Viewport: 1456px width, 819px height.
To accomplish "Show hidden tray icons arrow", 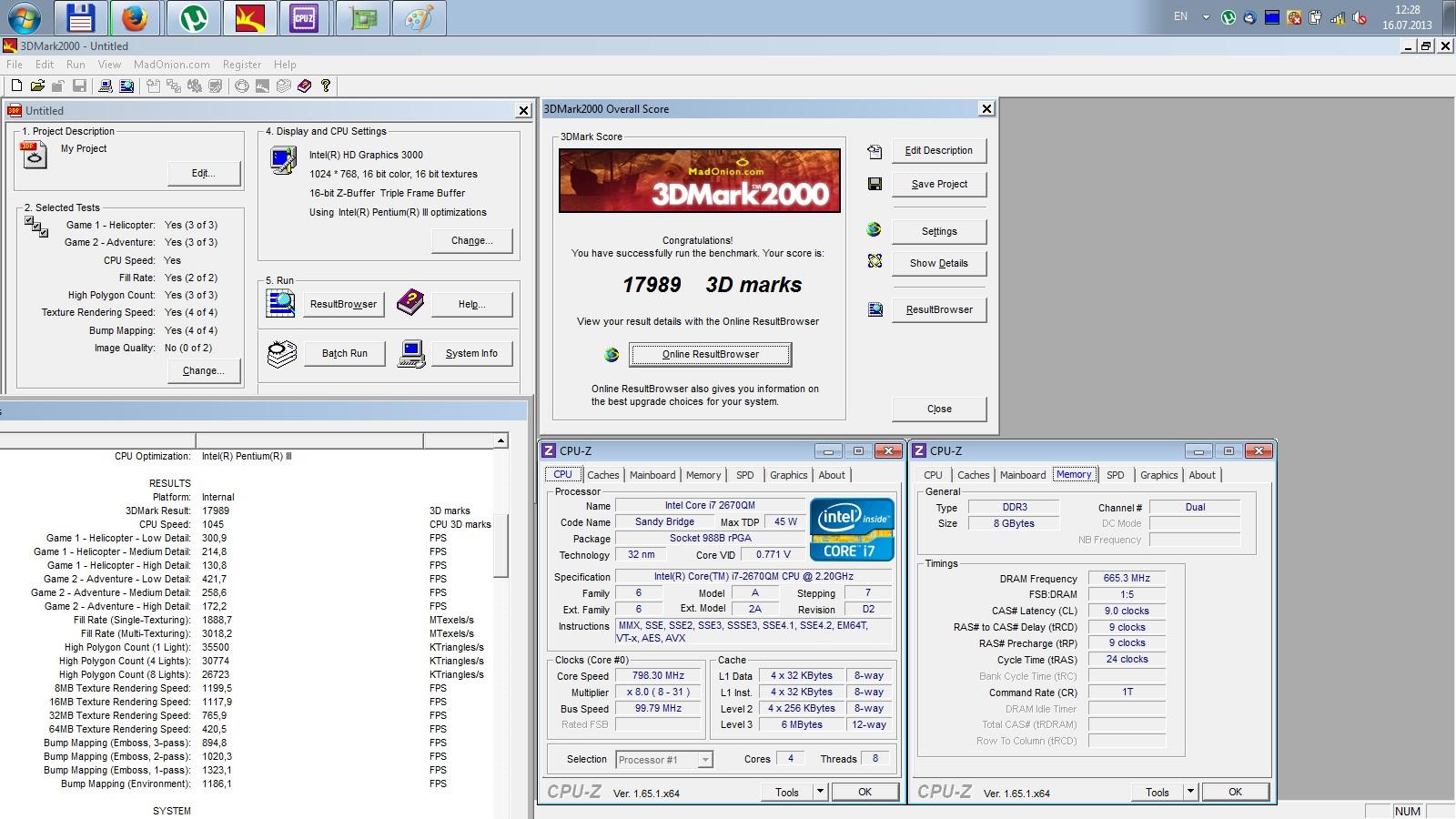I will (x=1206, y=17).
